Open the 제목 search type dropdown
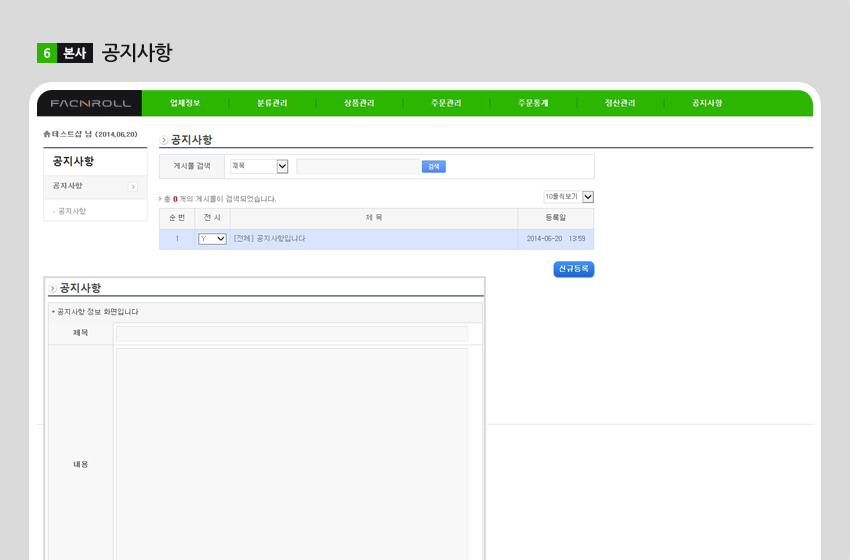The height and width of the screenshot is (560, 850). pyautogui.click(x=259, y=166)
